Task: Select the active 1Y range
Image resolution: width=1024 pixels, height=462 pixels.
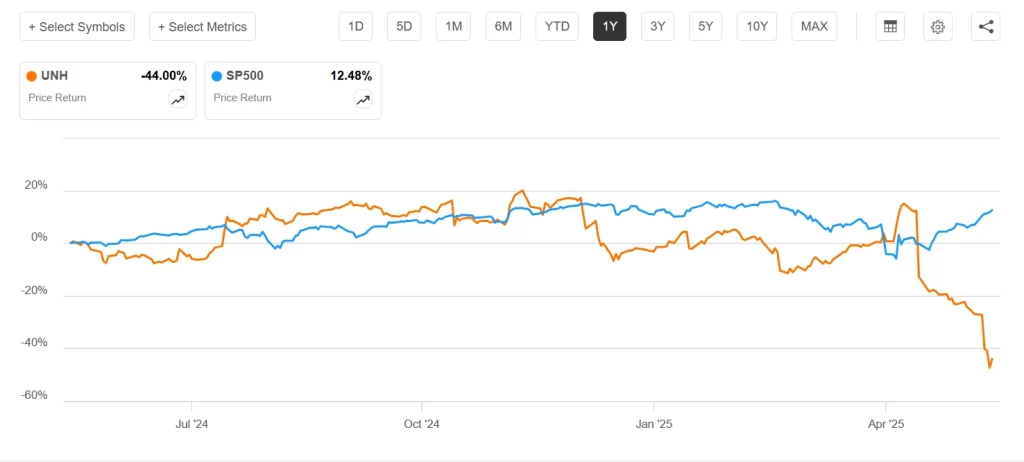Action: [x=609, y=27]
